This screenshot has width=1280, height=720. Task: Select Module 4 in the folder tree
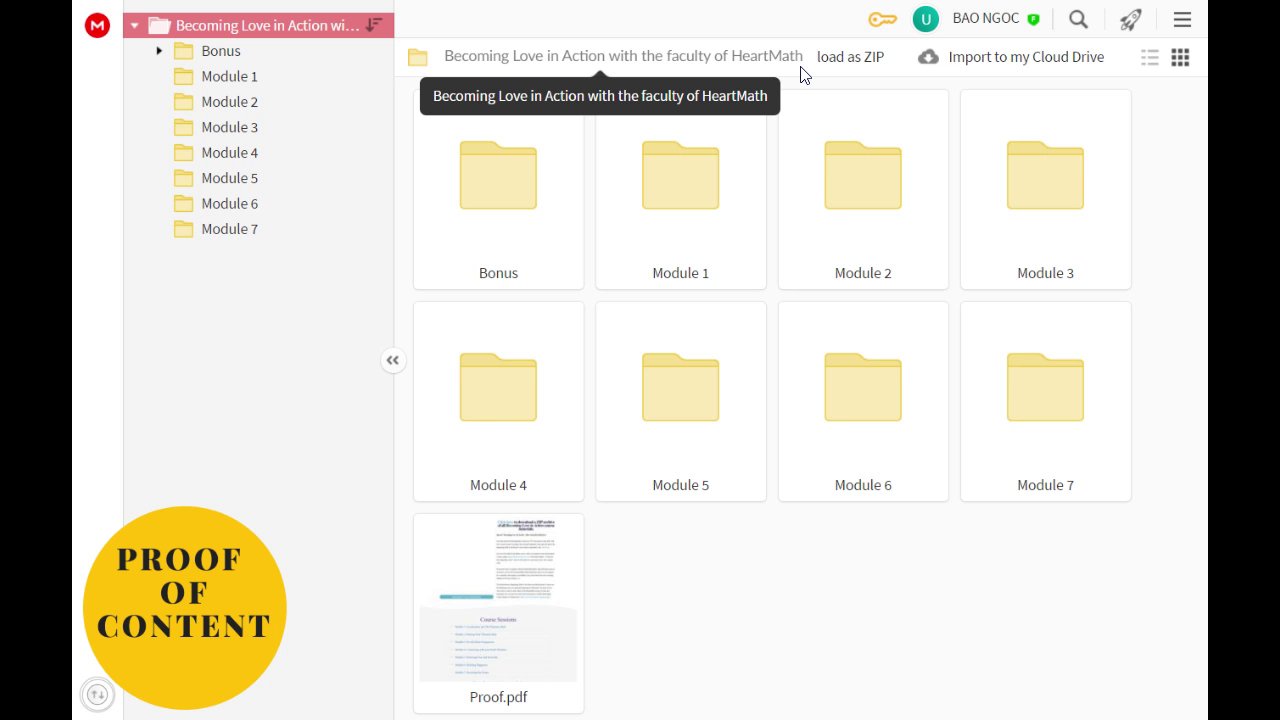coord(229,153)
